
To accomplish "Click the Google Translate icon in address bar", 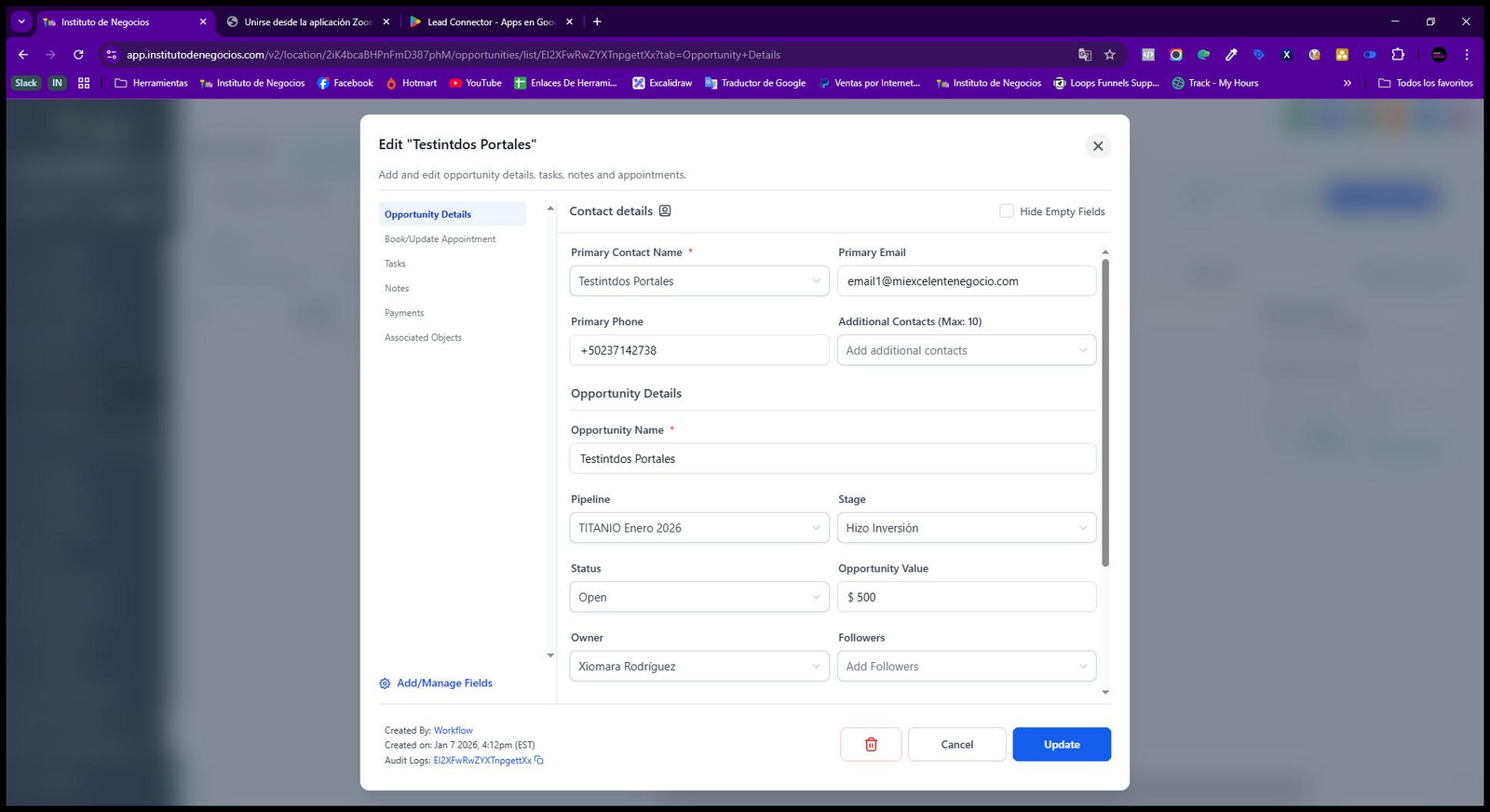I will (x=1085, y=55).
